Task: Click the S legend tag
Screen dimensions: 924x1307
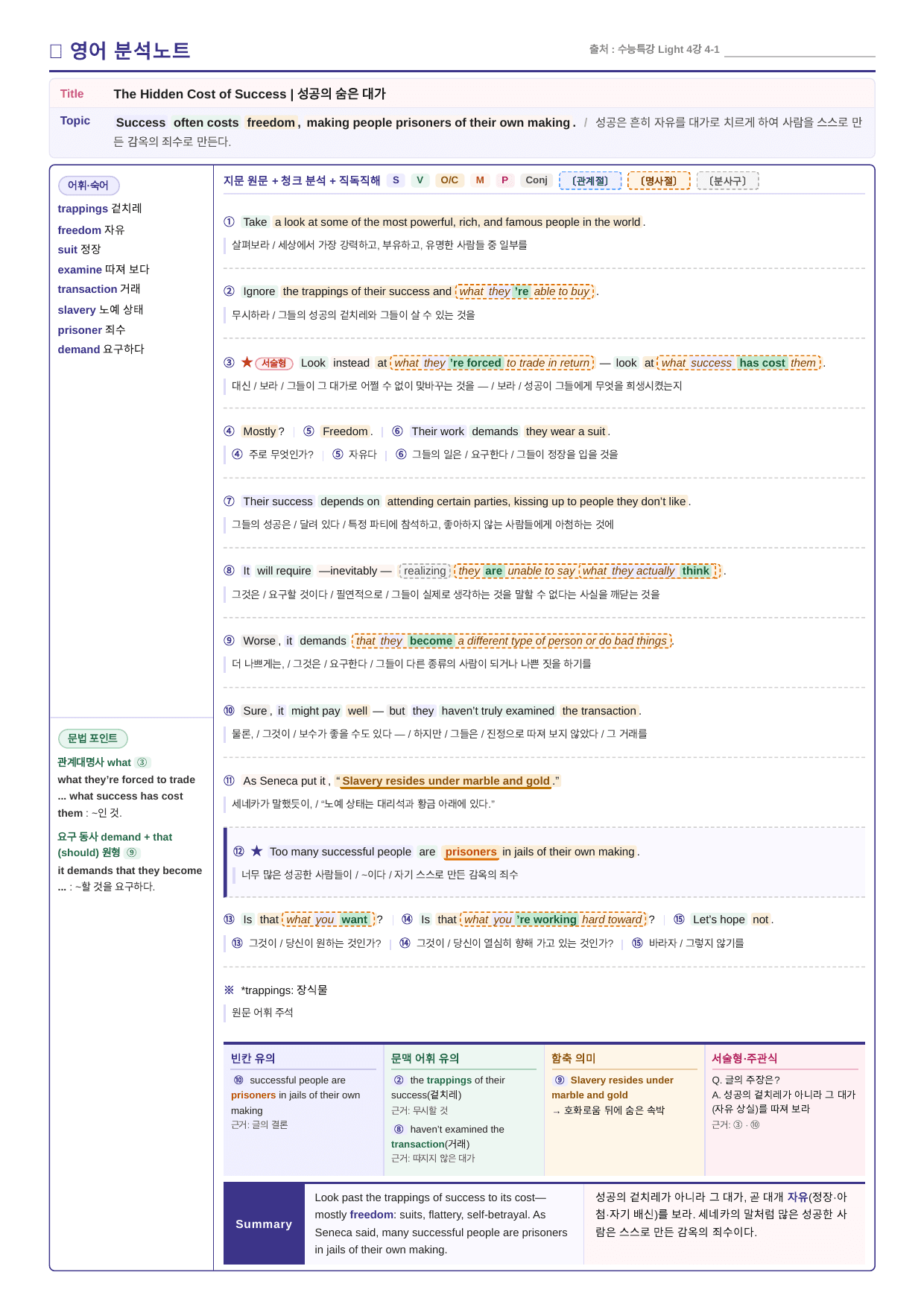Action: [396, 180]
